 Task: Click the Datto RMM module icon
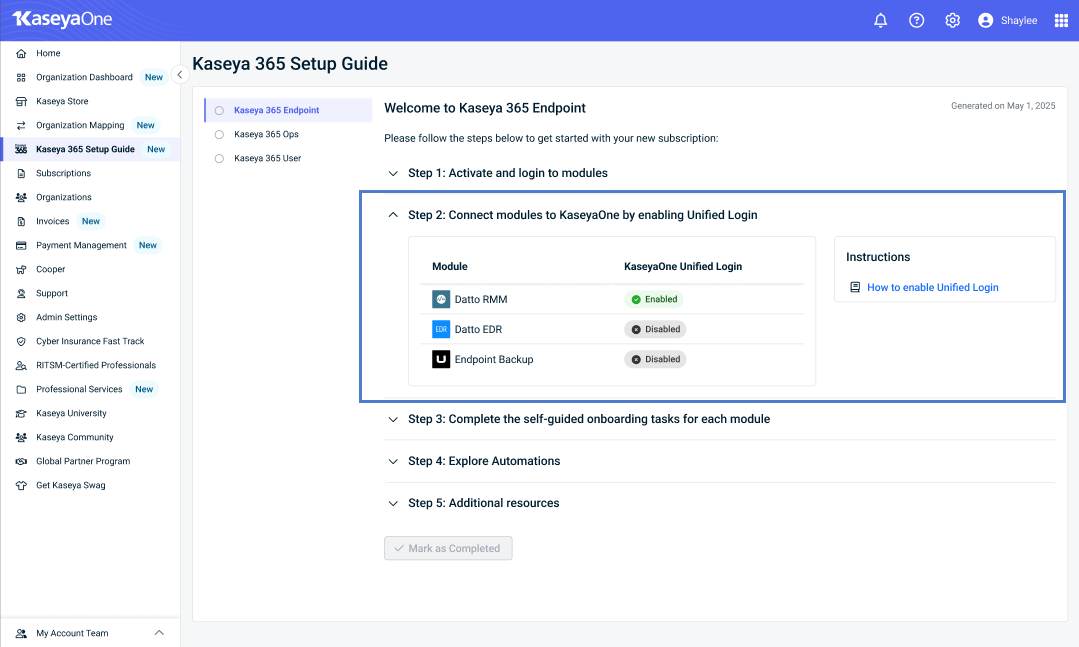coord(441,299)
